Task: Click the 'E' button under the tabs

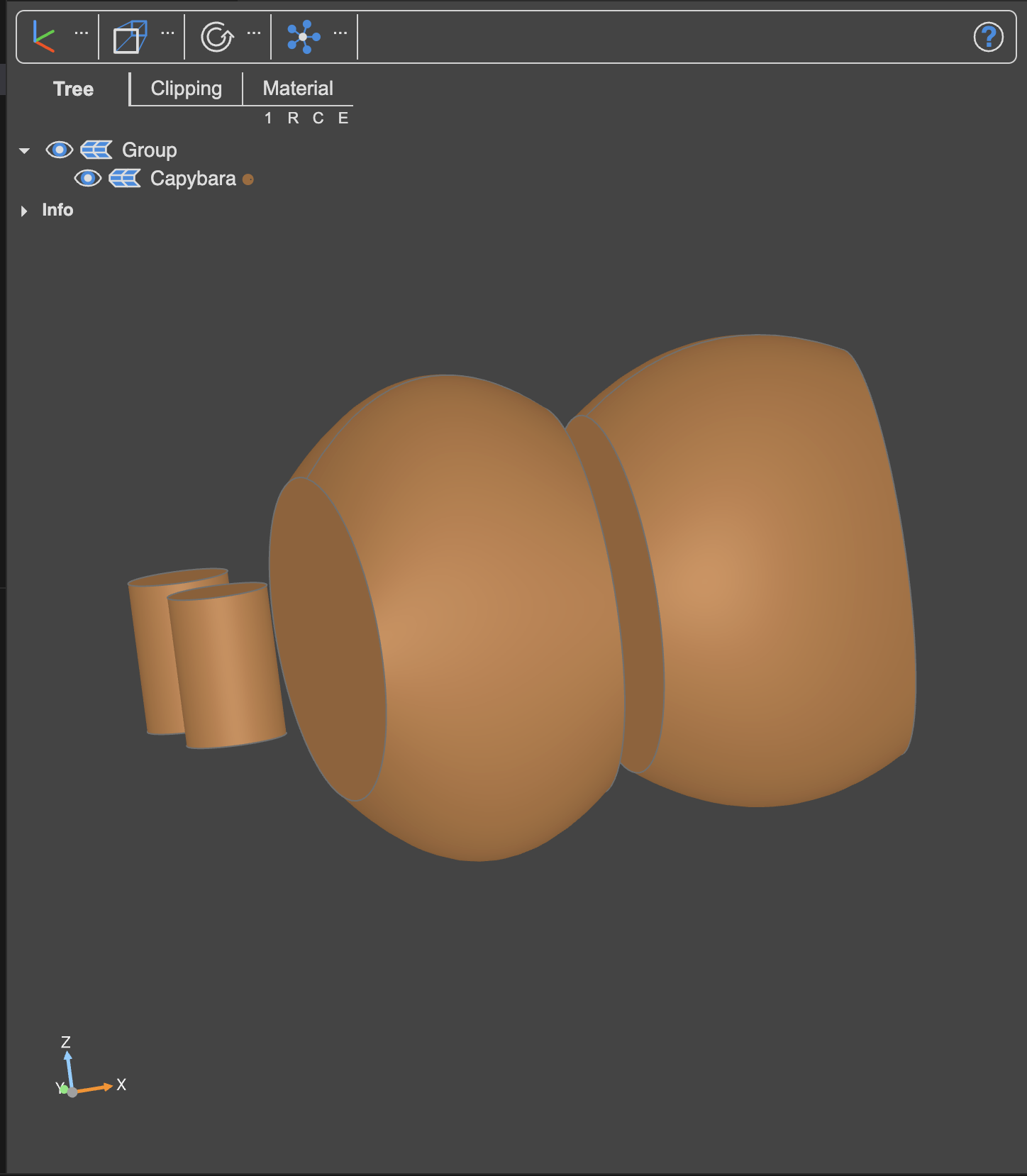Action: 343,118
